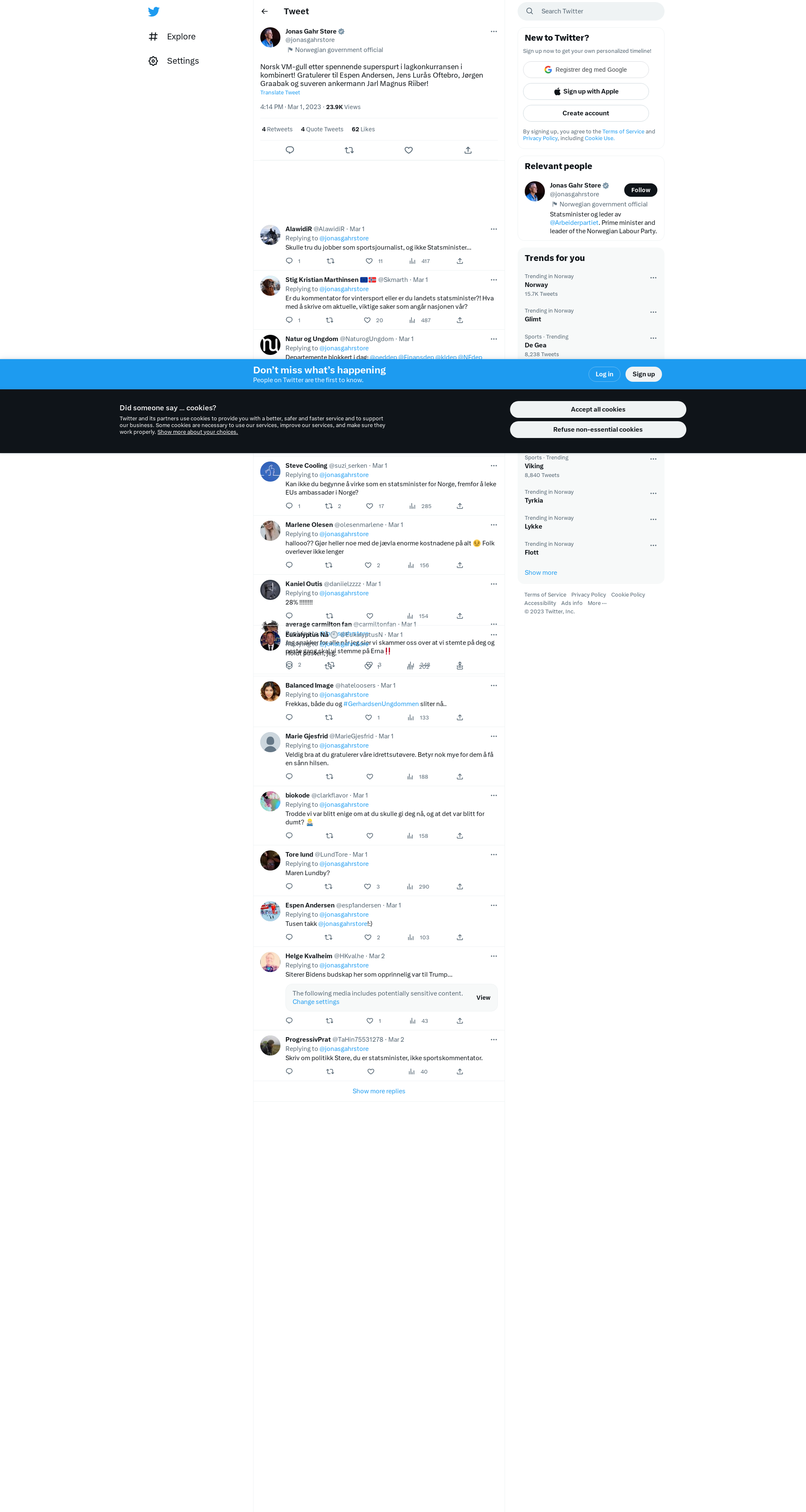Open options for the Lykke trend
The width and height of the screenshot is (806, 1512).
click(653, 519)
